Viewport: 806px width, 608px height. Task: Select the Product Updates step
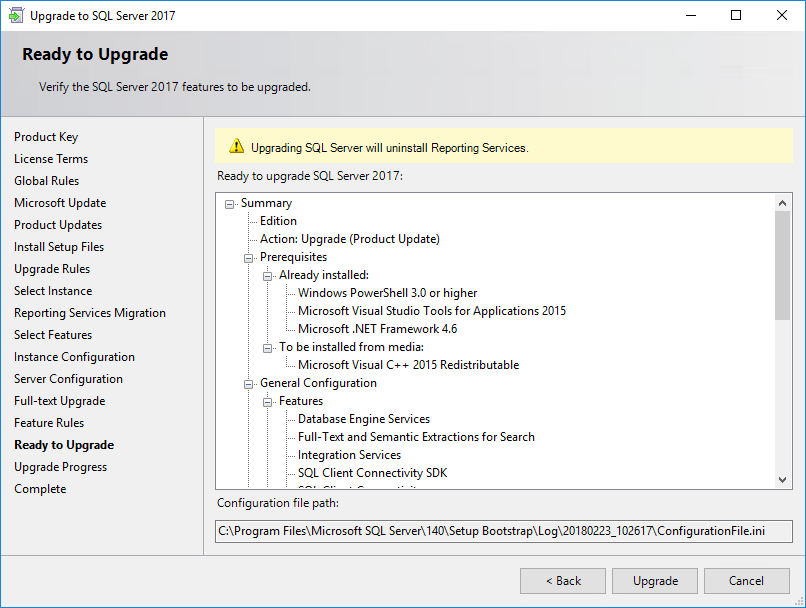click(x=58, y=225)
